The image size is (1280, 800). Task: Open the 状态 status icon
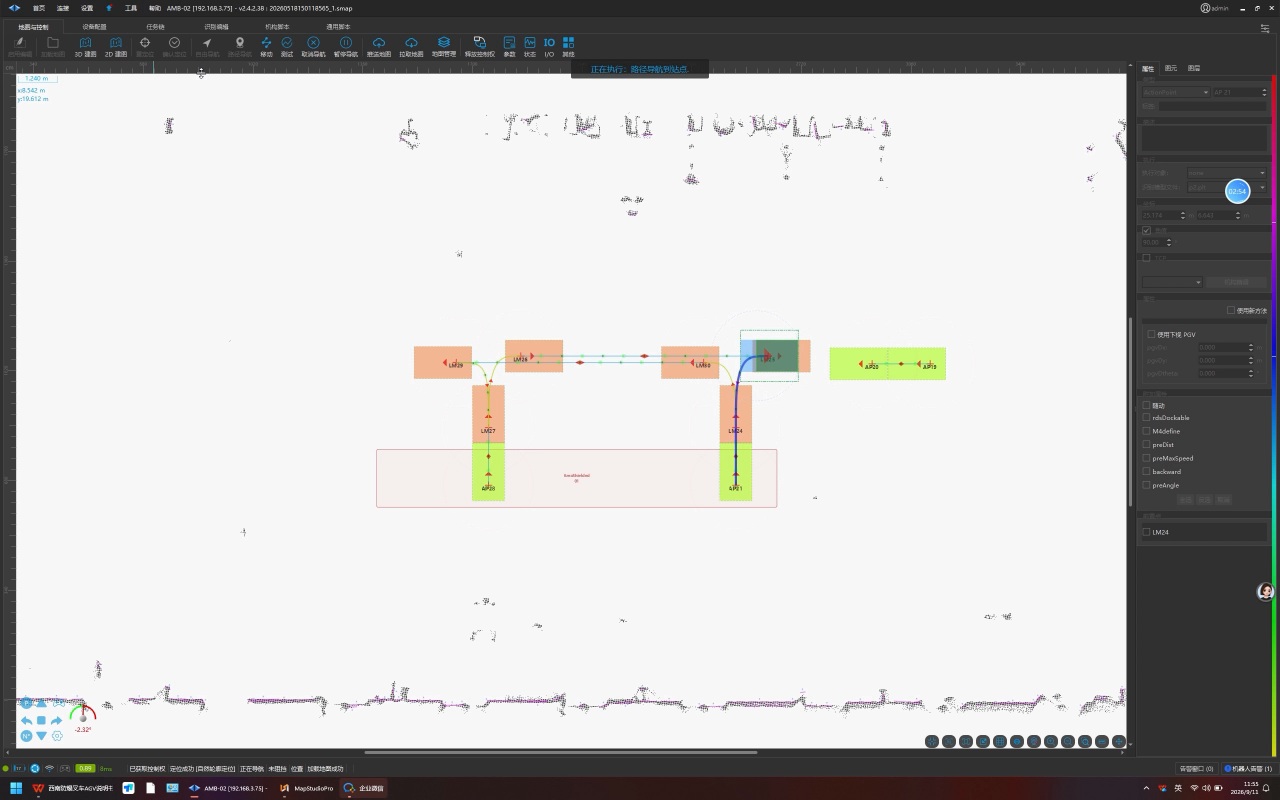[x=530, y=47]
